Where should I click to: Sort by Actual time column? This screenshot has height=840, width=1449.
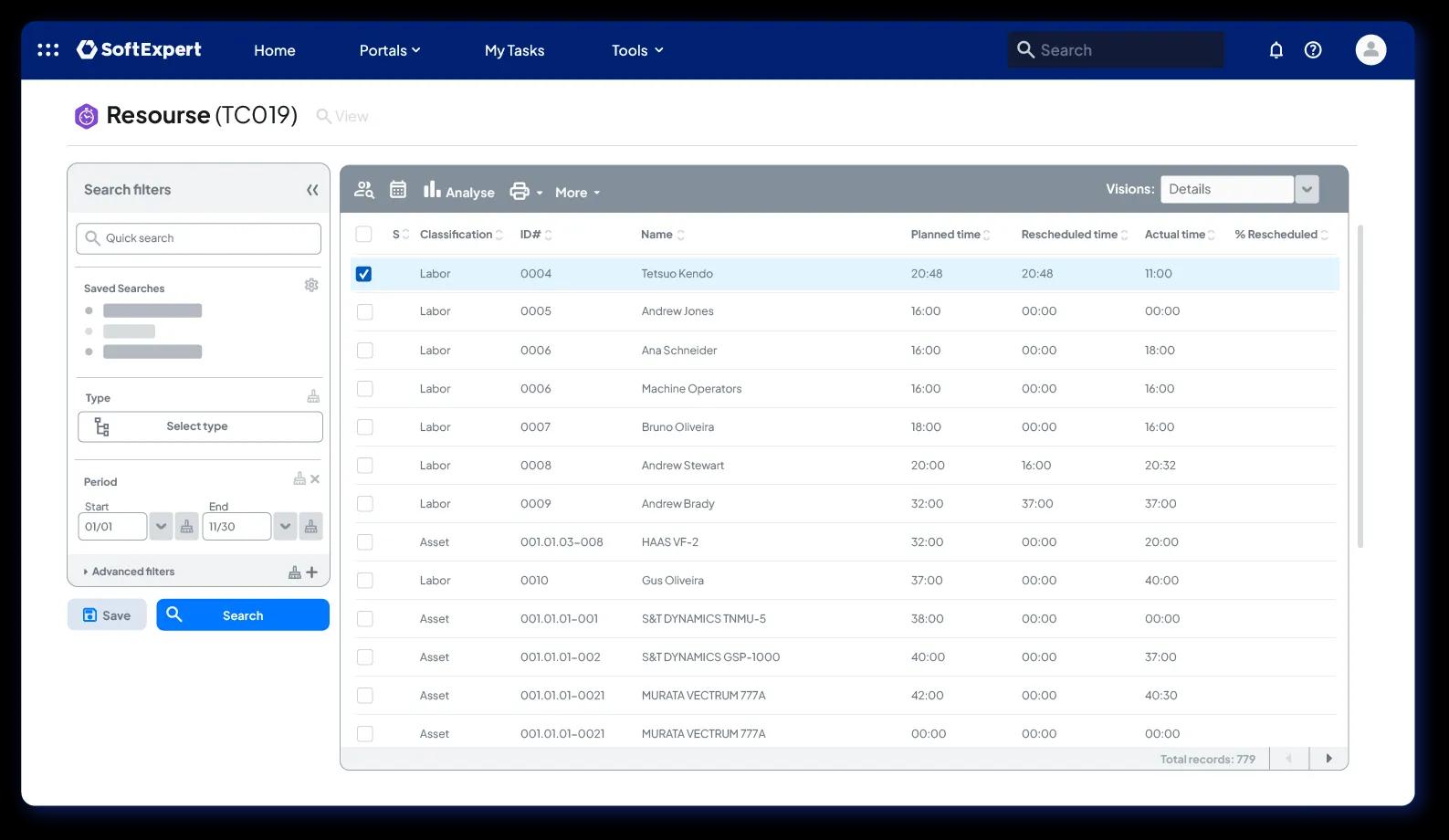[1180, 235]
